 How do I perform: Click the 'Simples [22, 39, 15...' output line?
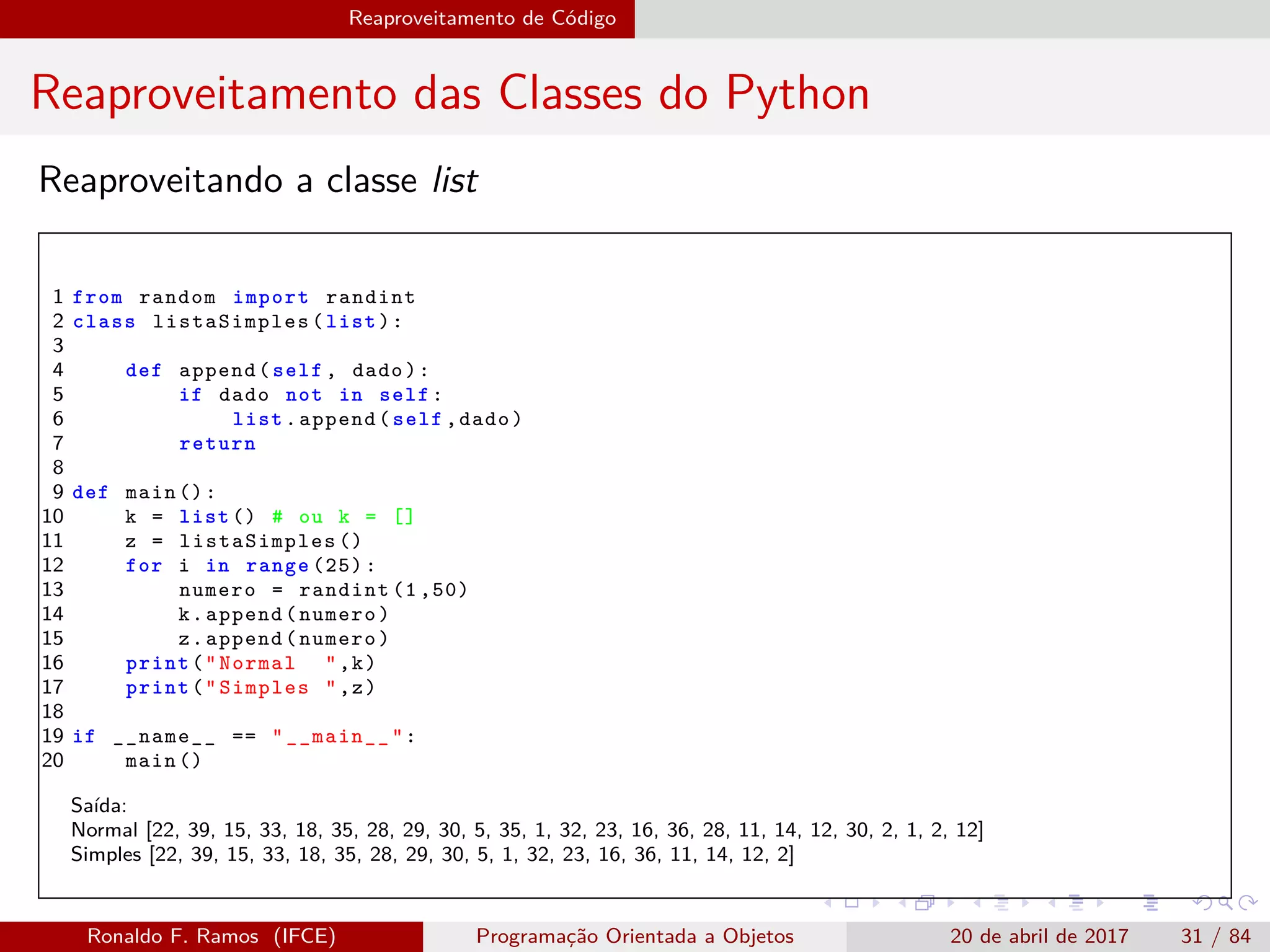[432, 855]
